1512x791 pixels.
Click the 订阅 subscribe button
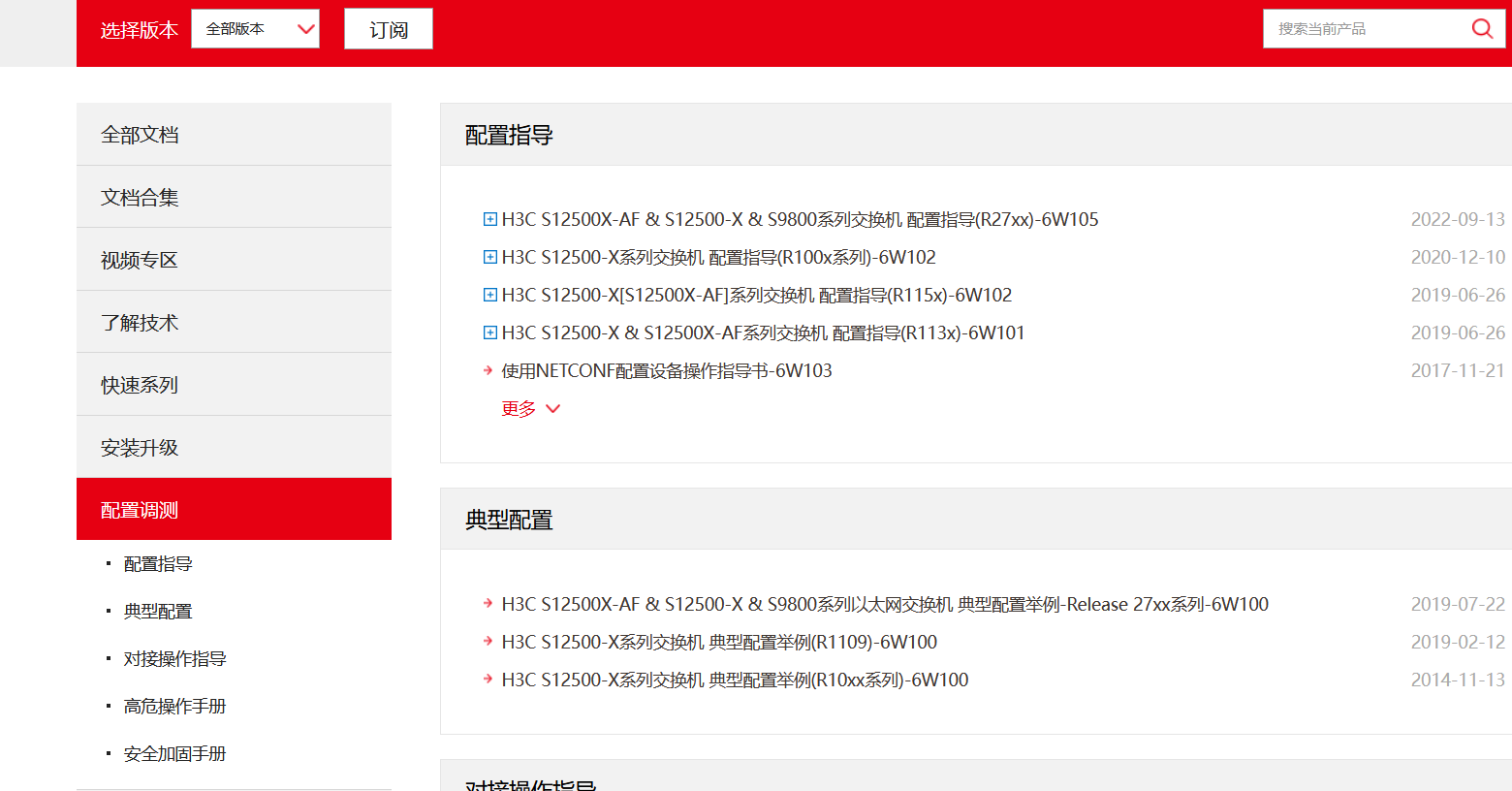pos(389,29)
